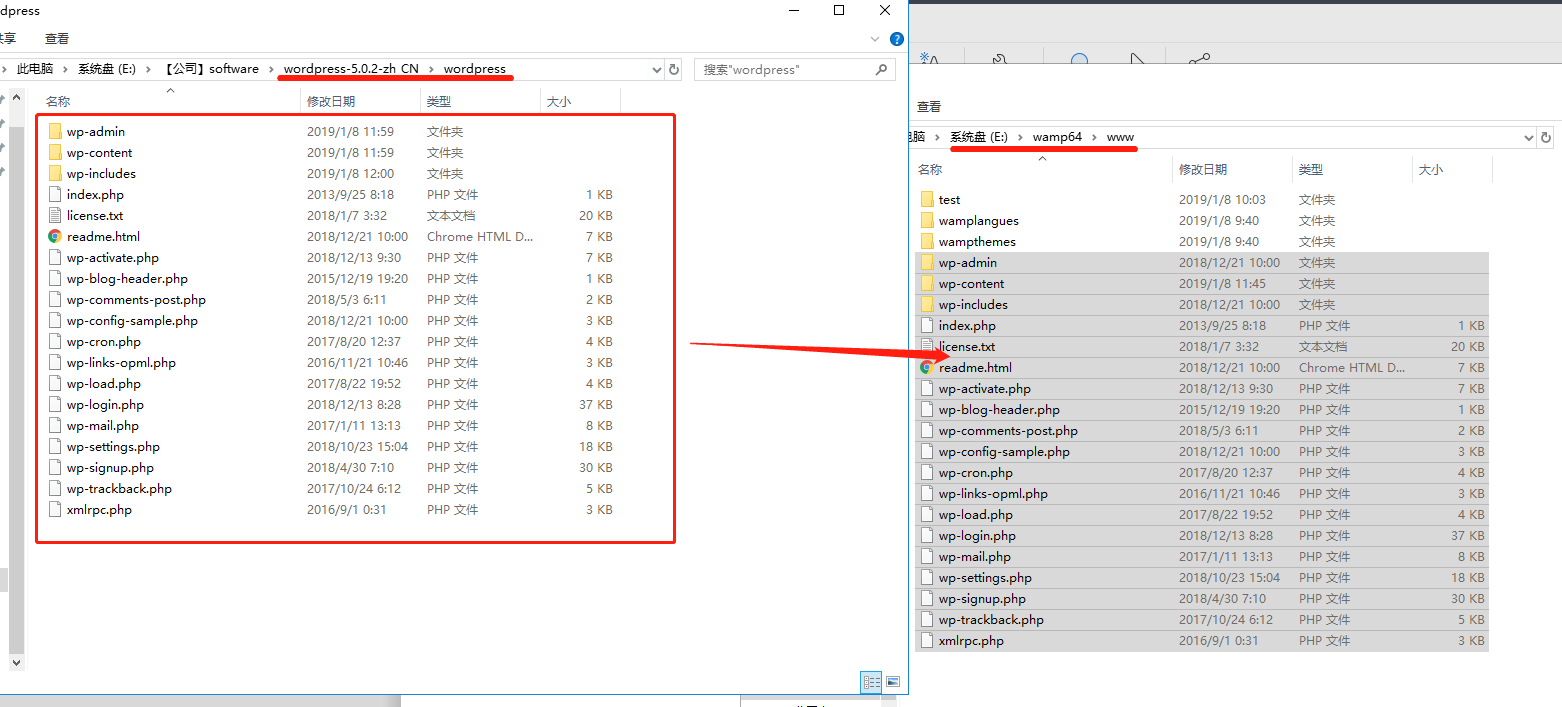This screenshot has width=1562, height=707.
Task: Sort by 大小 column in wordpress window
Action: [x=559, y=101]
